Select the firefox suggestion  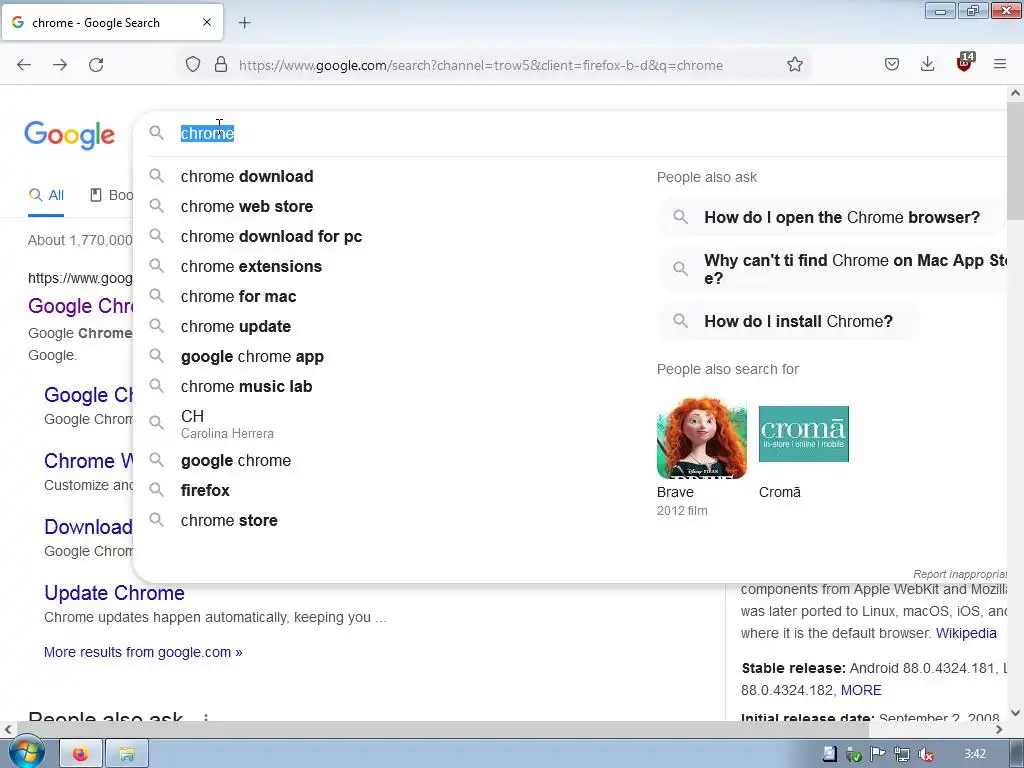coord(205,490)
